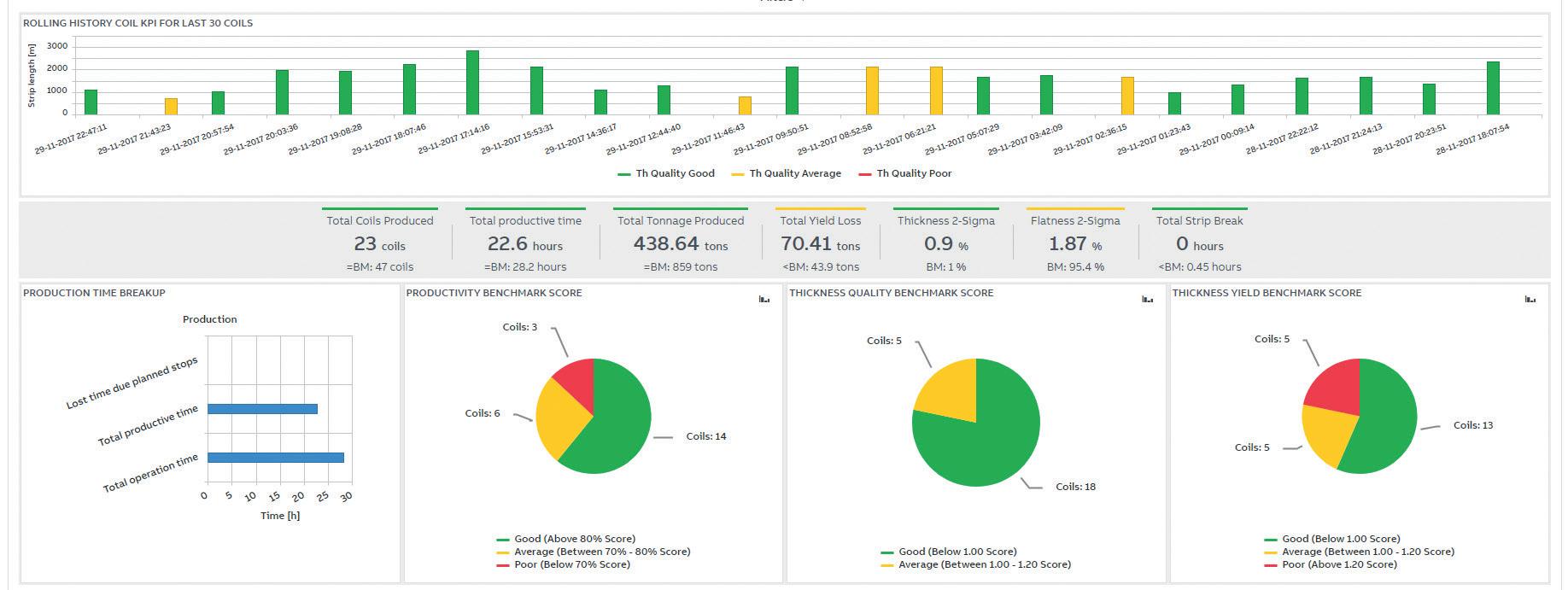Open chart options icon on Thickness Quality Benchmark

coord(1147,299)
